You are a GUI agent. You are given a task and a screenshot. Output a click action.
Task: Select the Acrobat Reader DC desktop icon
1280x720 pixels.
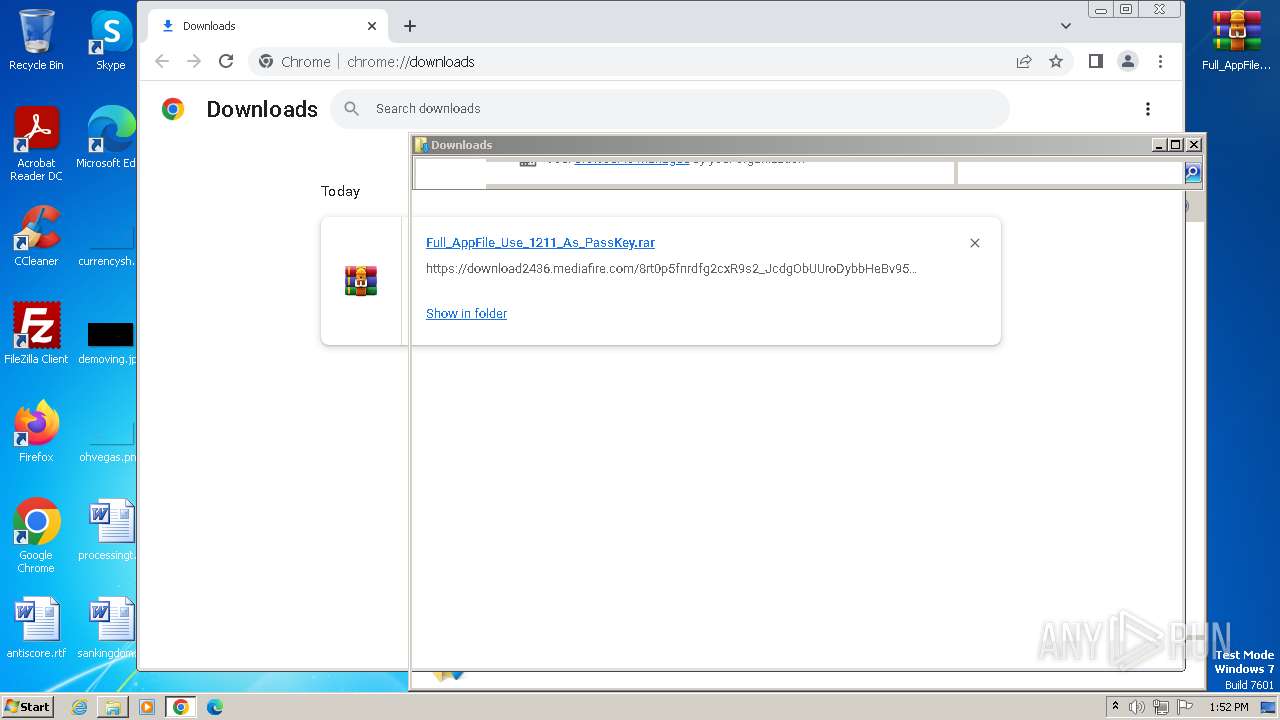[36, 144]
